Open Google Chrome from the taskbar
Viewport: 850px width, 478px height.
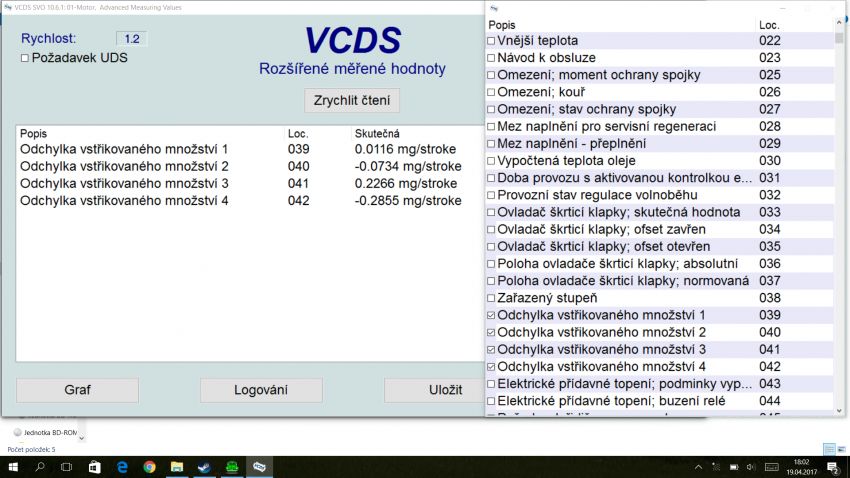[149, 466]
